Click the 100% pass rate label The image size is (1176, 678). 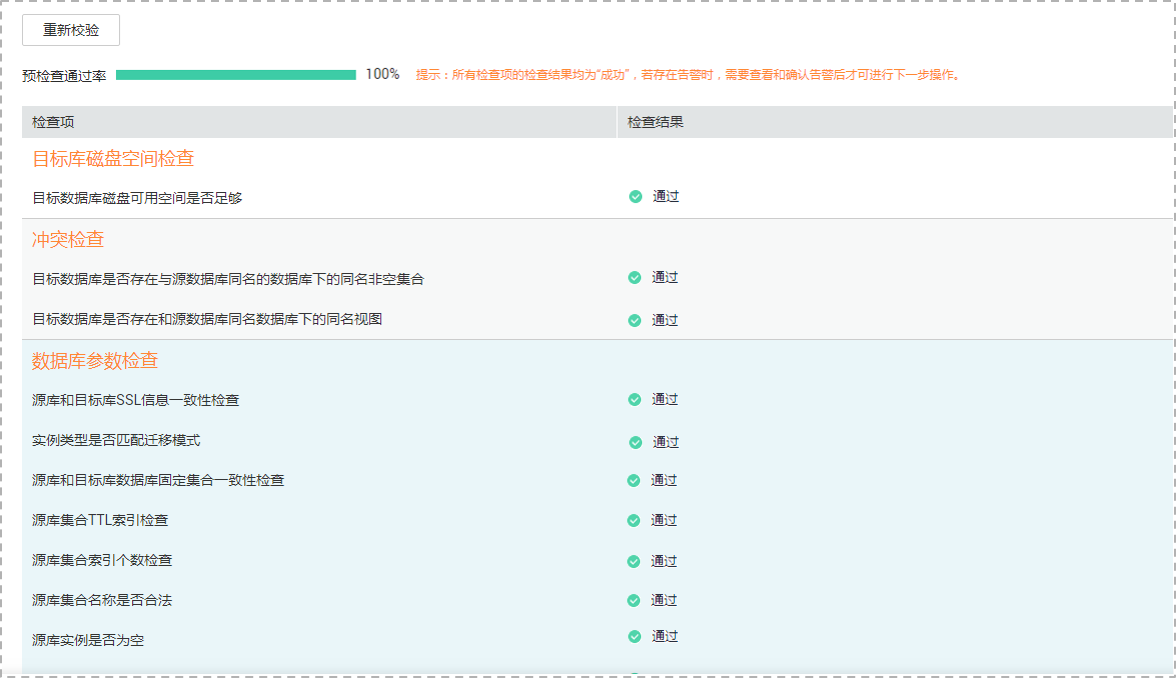pos(382,74)
